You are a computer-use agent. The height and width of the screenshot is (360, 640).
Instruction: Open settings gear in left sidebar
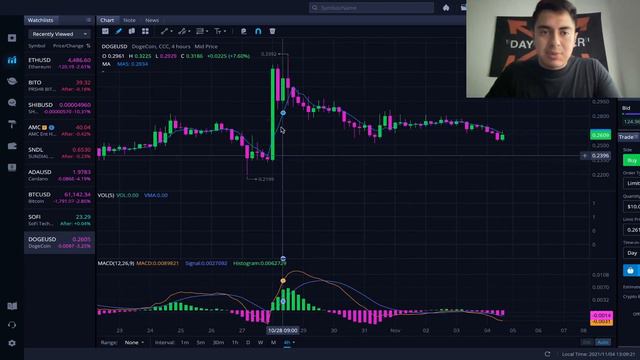[12, 343]
